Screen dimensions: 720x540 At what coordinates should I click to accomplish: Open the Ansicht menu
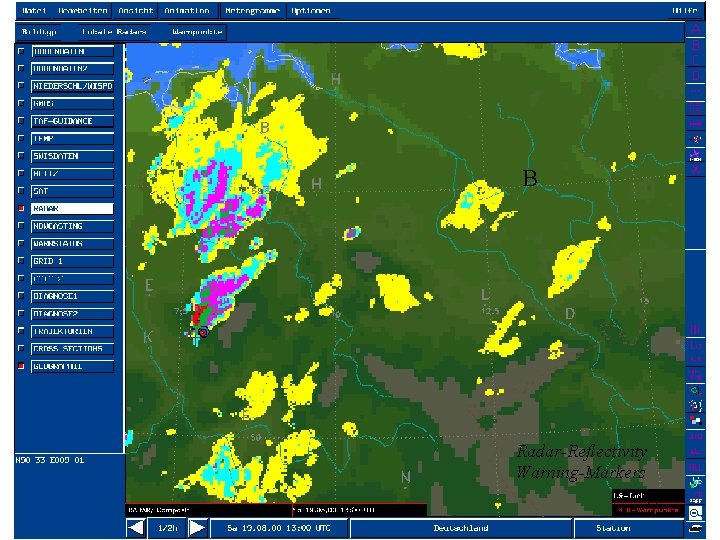click(x=135, y=11)
